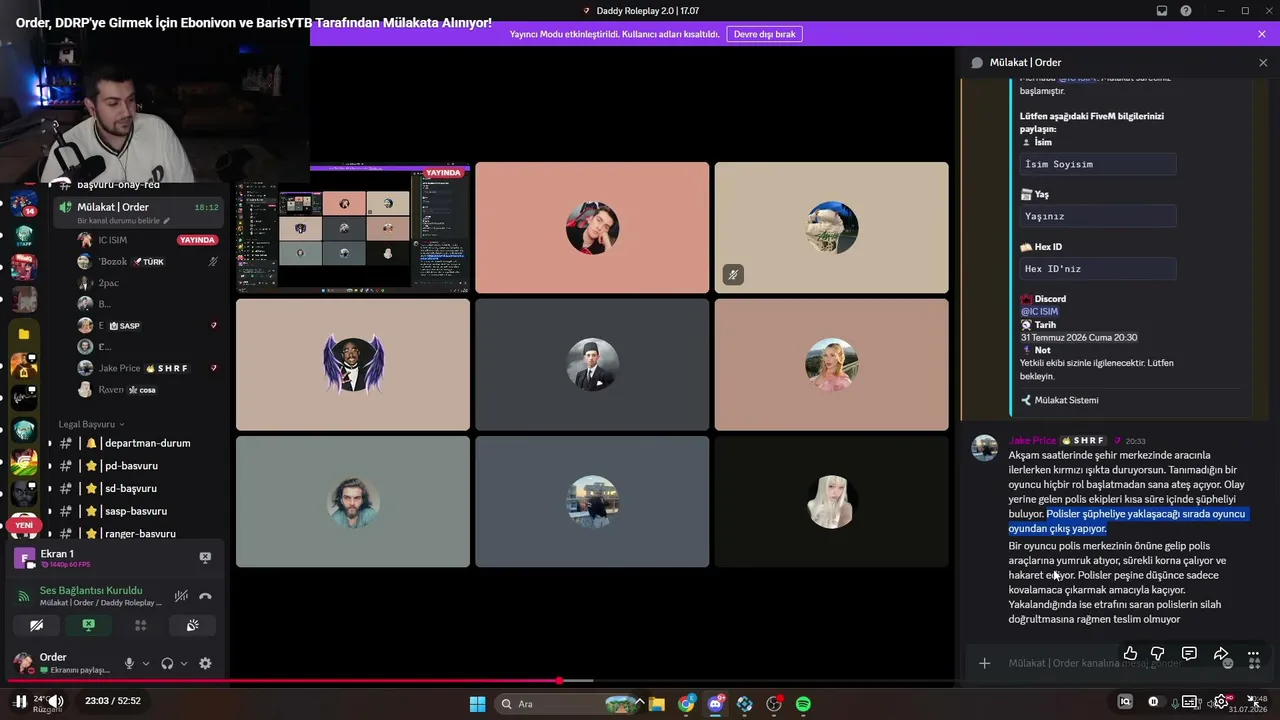Edit the channel status pencil icon
The image size is (1280, 720).
167,221
